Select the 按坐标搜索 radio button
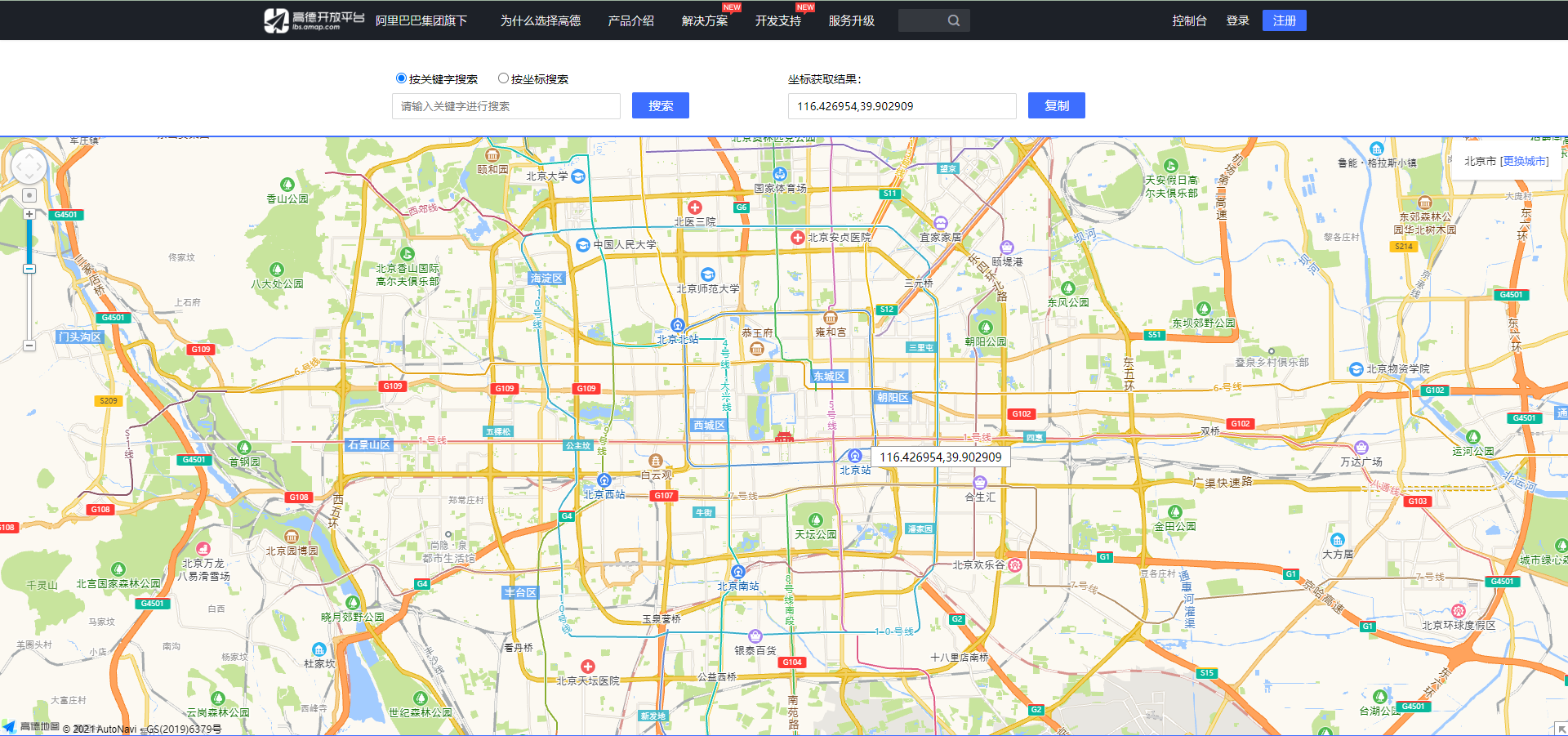1568x736 pixels. tap(503, 78)
